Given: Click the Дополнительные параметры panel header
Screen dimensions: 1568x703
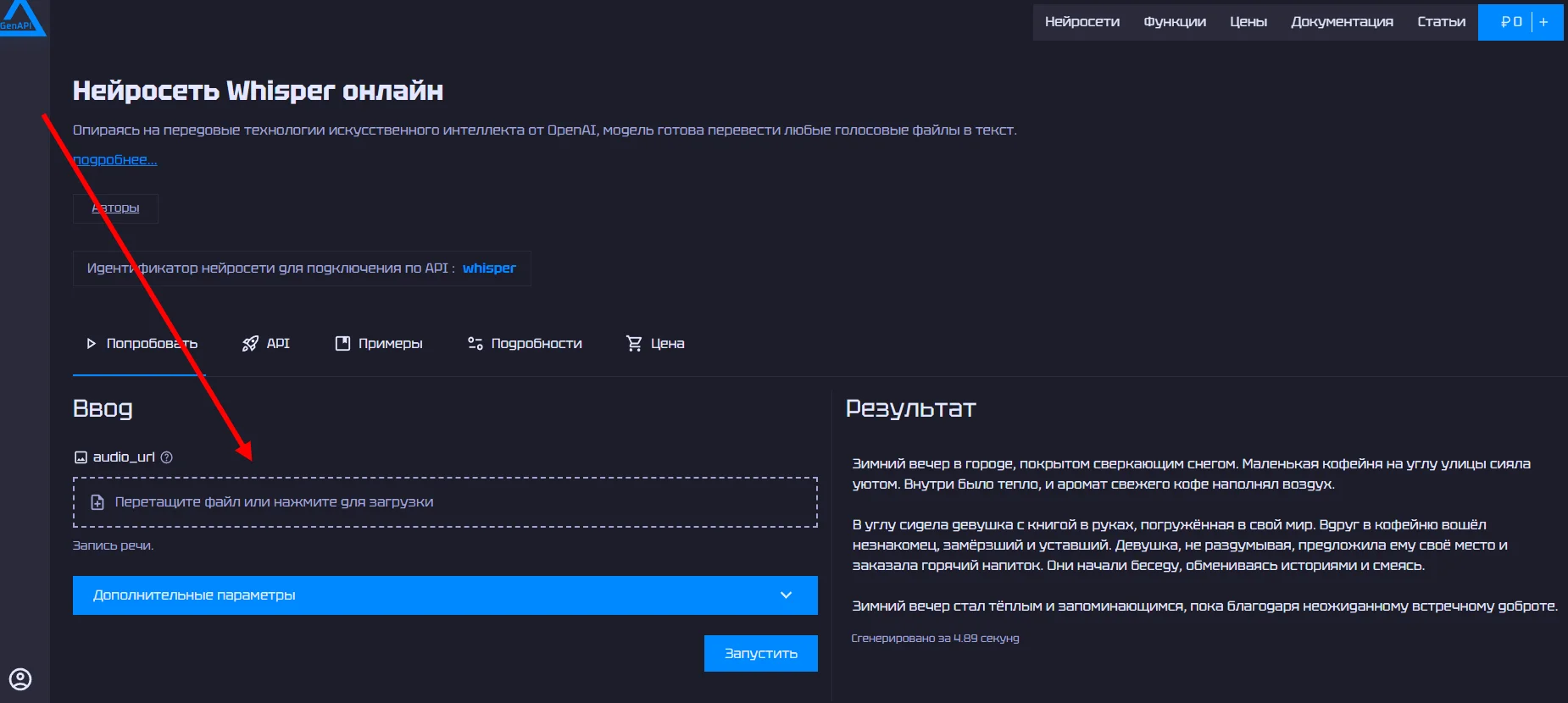Looking at the screenshot, I should pyautogui.click(x=445, y=595).
